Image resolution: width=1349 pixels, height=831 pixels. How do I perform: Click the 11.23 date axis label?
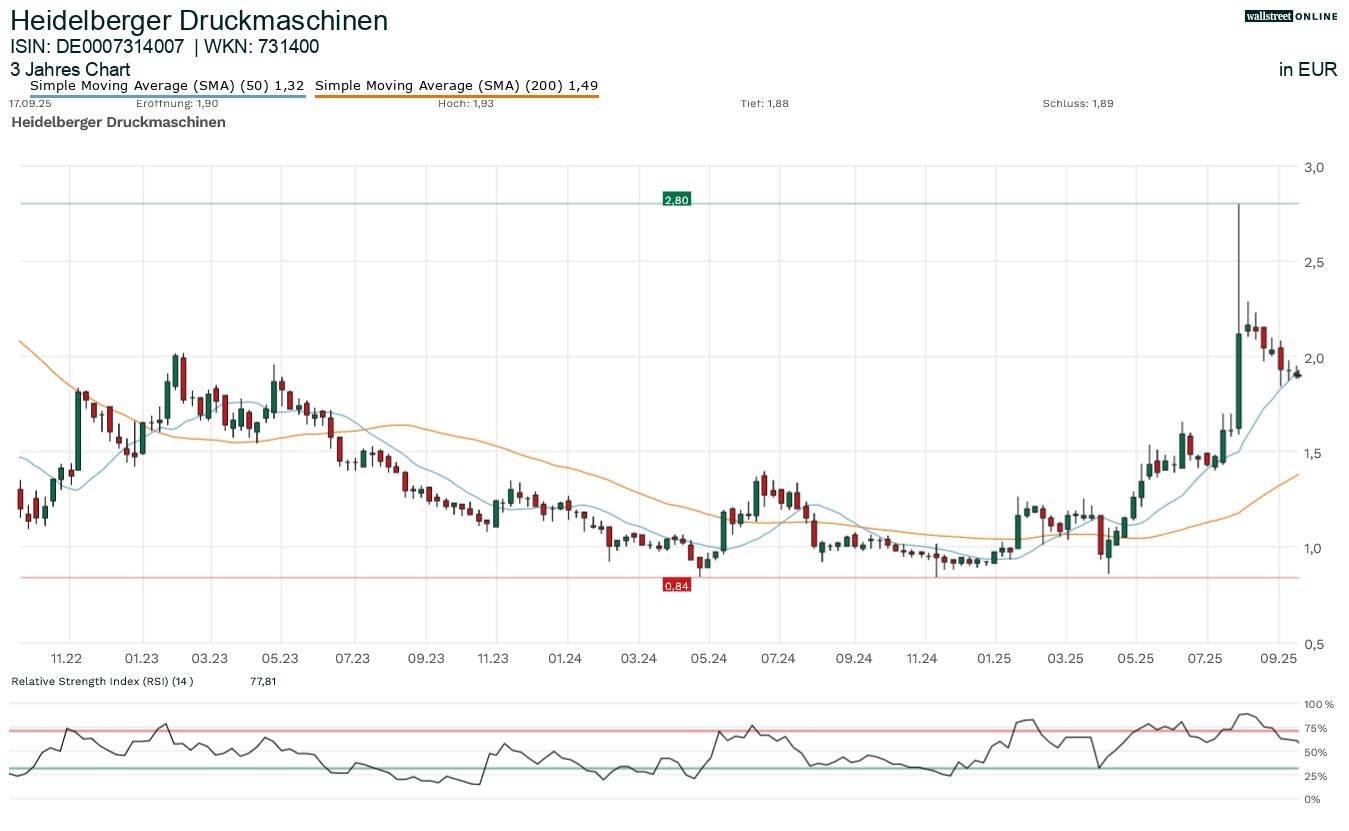pyautogui.click(x=493, y=658)
